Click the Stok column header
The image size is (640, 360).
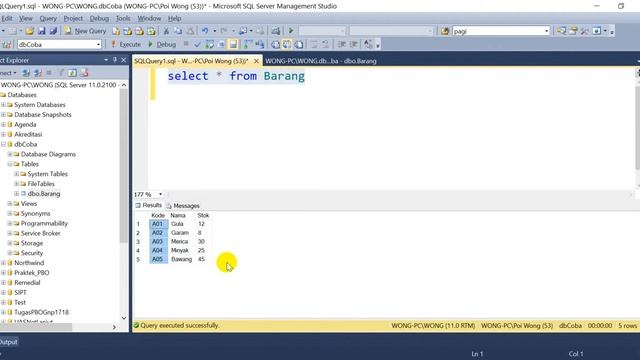click(203, 215)
